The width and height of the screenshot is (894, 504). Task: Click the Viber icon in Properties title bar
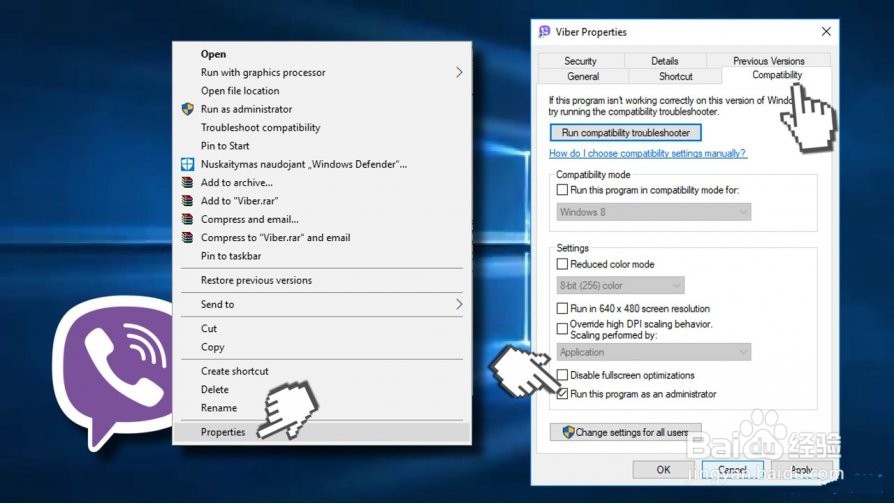tap(544, 32)
